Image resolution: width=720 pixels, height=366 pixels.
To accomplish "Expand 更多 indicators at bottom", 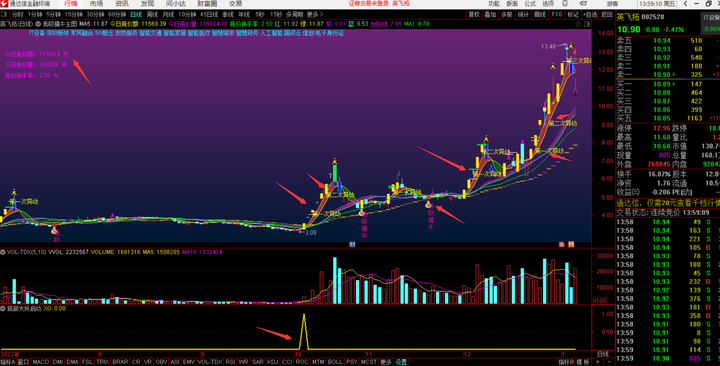I will click(x=386, y=362).
